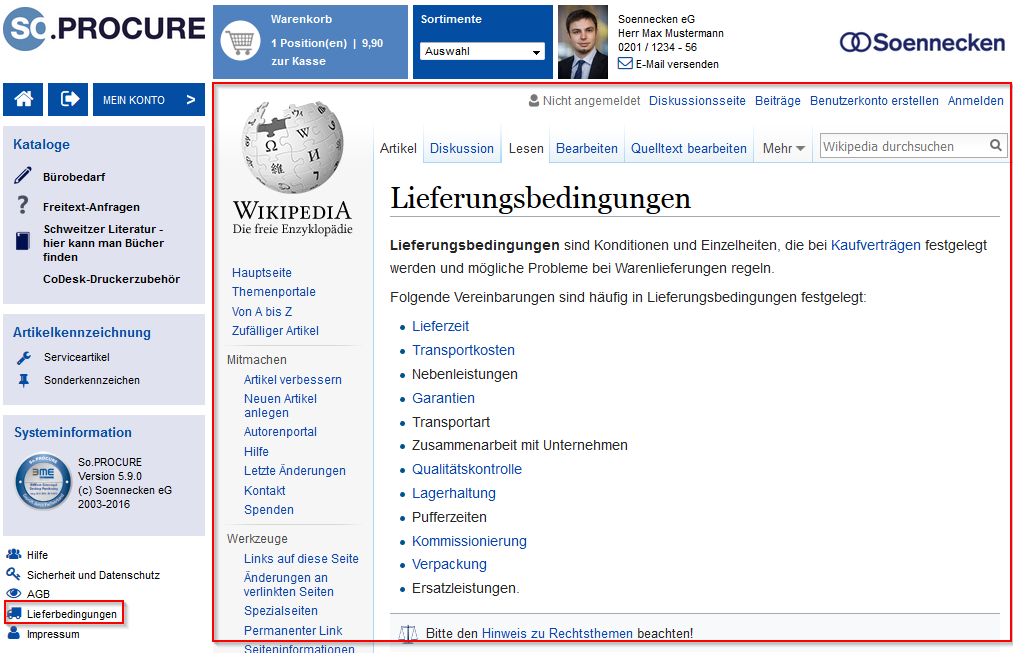The image size is (1013, 653).
Task: Click the Hinweis zu Rechtsthemen link
Action: pos(558,634)
